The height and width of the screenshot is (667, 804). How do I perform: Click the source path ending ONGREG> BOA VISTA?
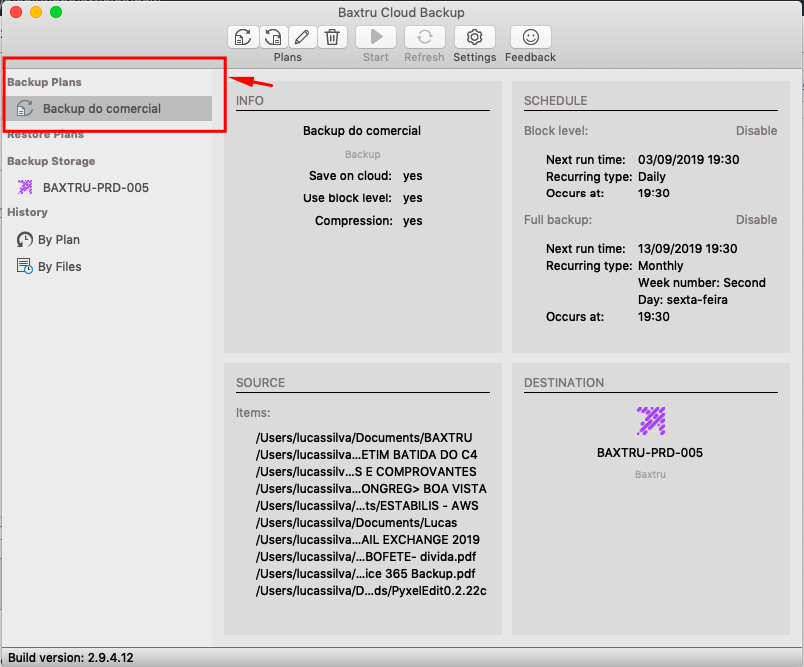371,489
